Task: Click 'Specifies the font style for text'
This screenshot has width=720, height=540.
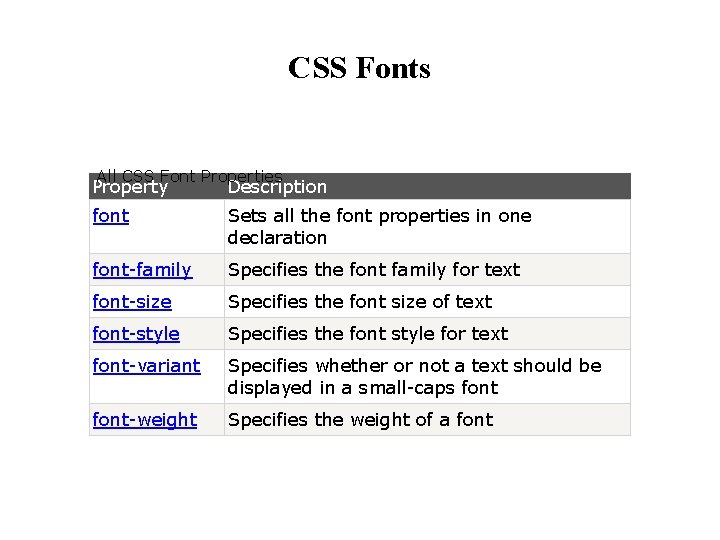Action: click(x=368, y=334)
